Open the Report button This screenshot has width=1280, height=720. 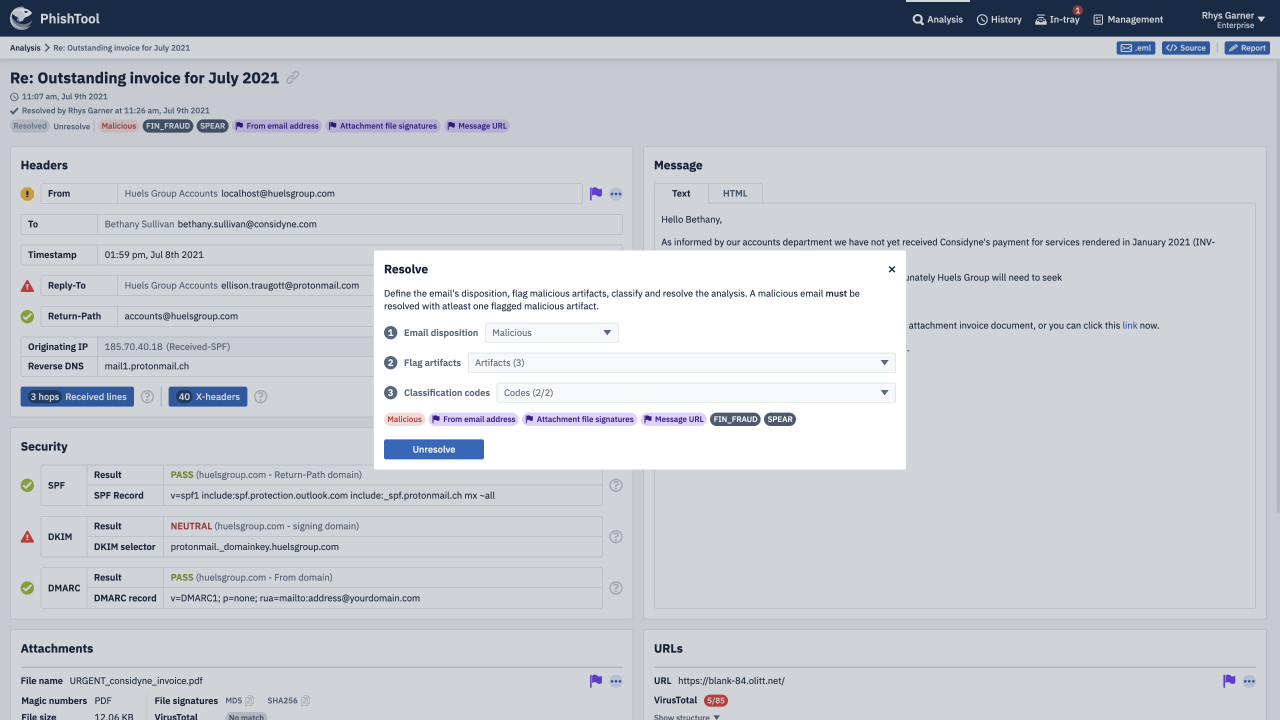(x=1247, y=48)
